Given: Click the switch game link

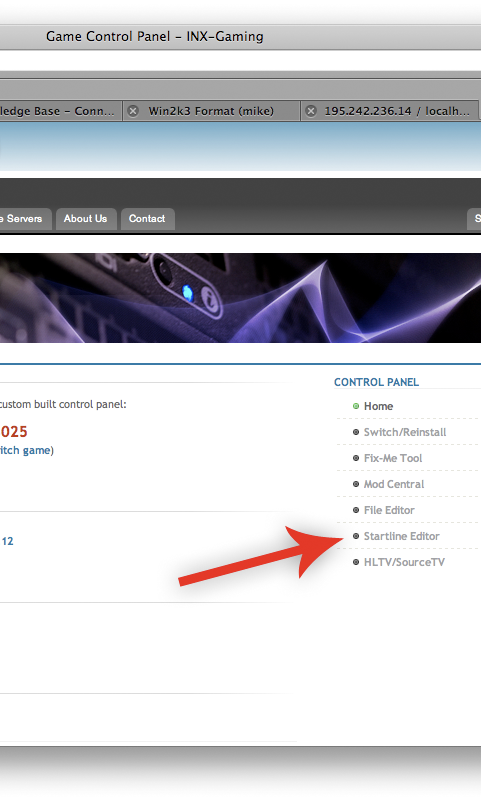Looking at the screenshot, I should (x=25, y=451).
